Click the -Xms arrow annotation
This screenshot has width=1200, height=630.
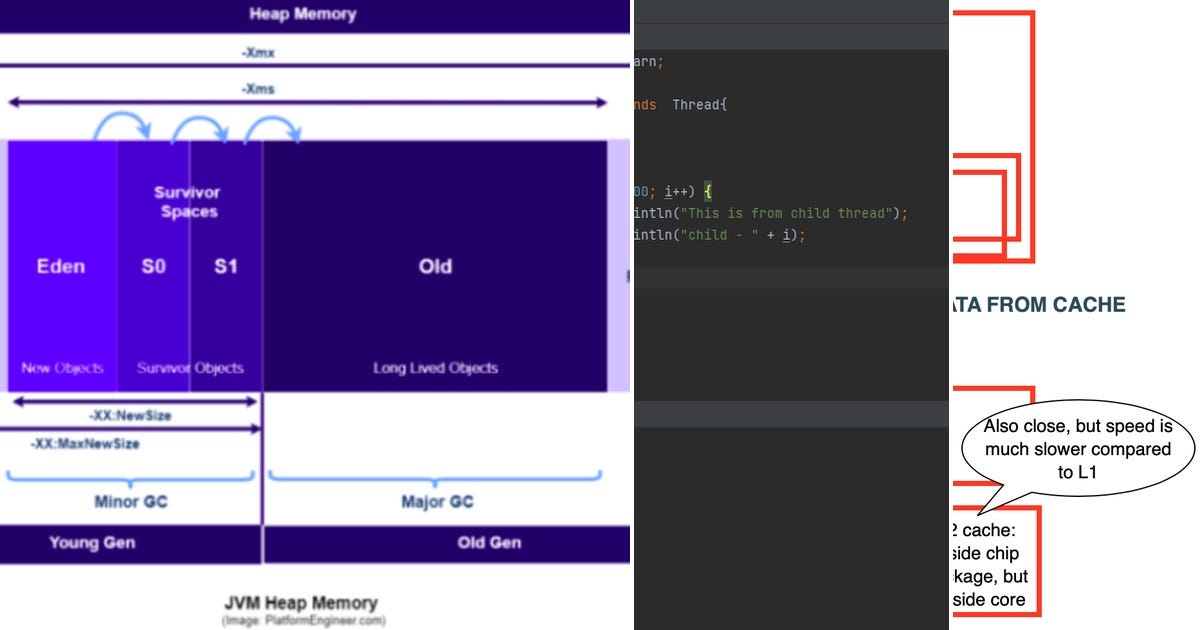coord(258,88)
